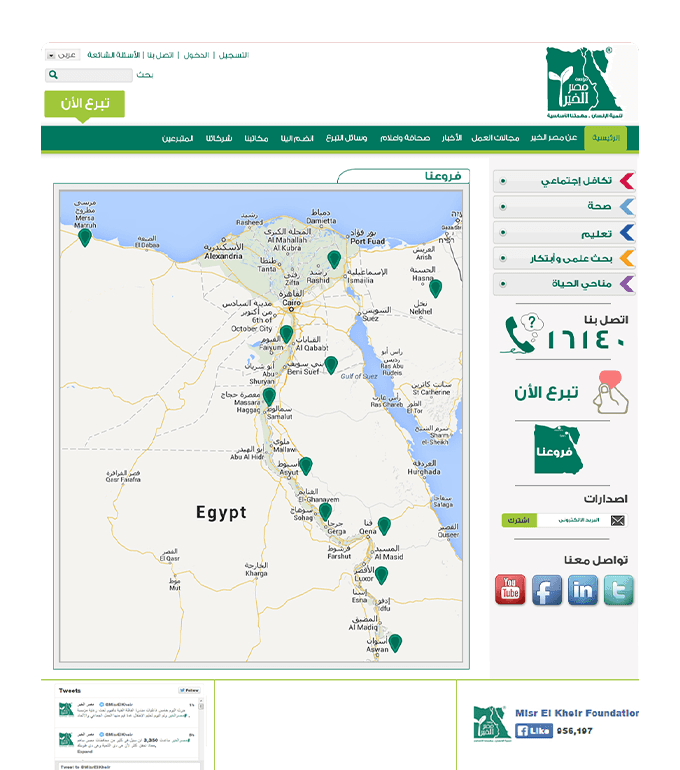Open انضم الينا menu item

[x=297, y=138]
